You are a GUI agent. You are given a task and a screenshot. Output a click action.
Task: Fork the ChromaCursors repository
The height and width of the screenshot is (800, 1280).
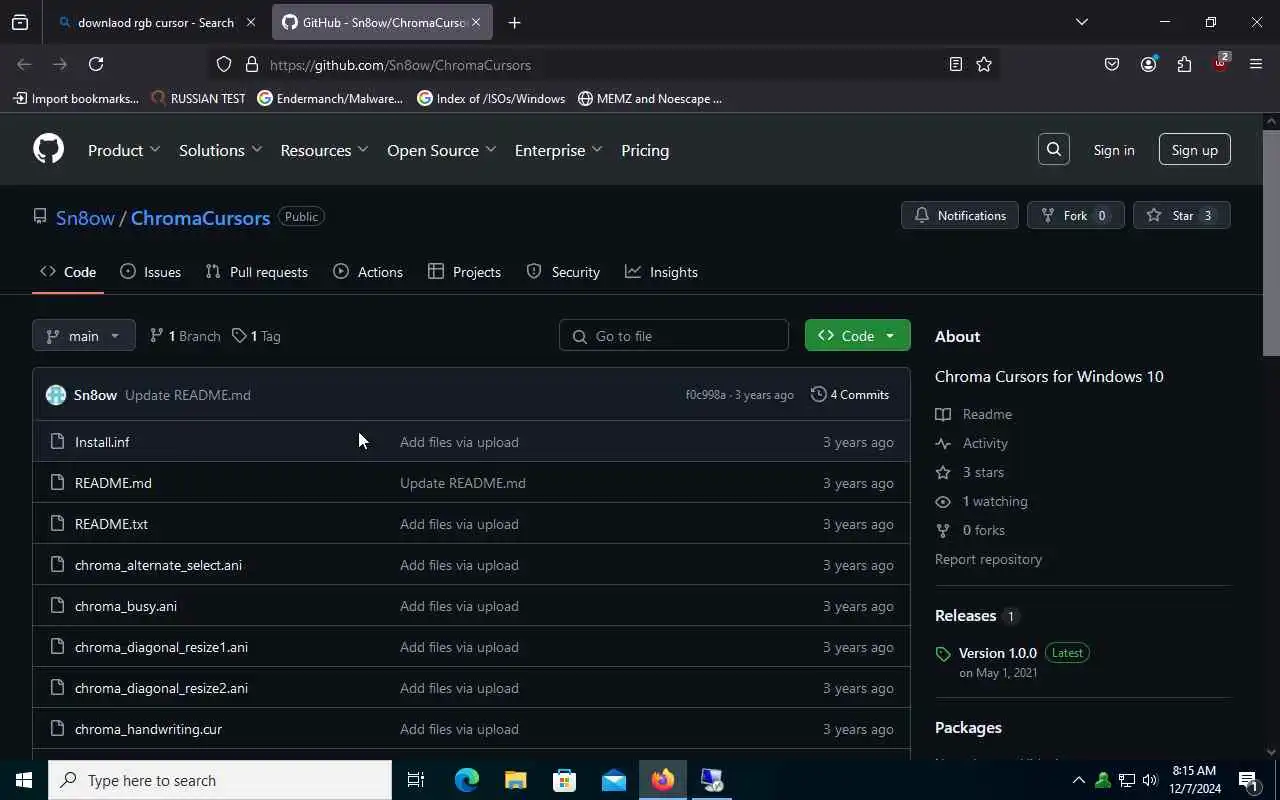(x=1075, y=215)
